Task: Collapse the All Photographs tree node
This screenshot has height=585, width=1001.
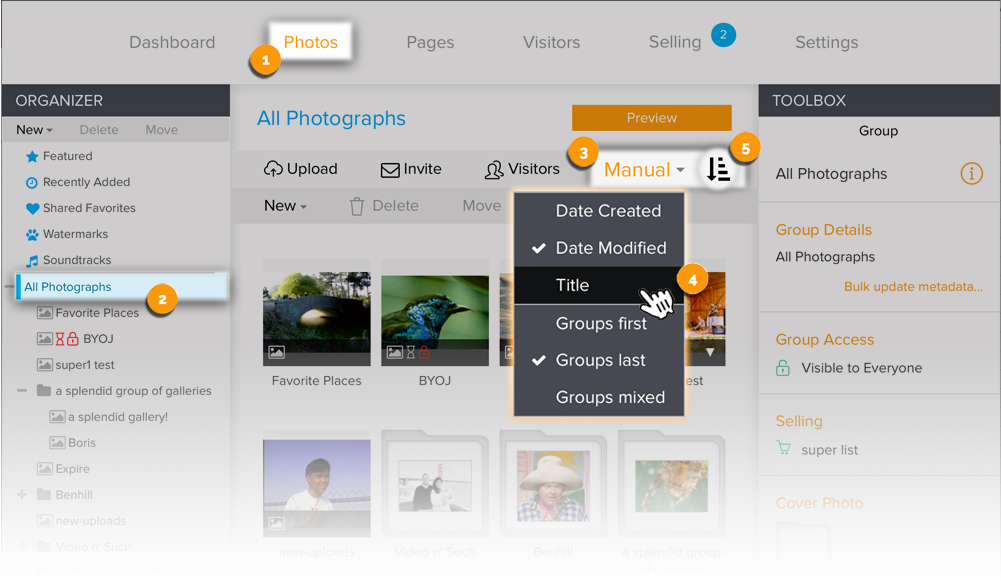Action: click(x=9, y=286)
